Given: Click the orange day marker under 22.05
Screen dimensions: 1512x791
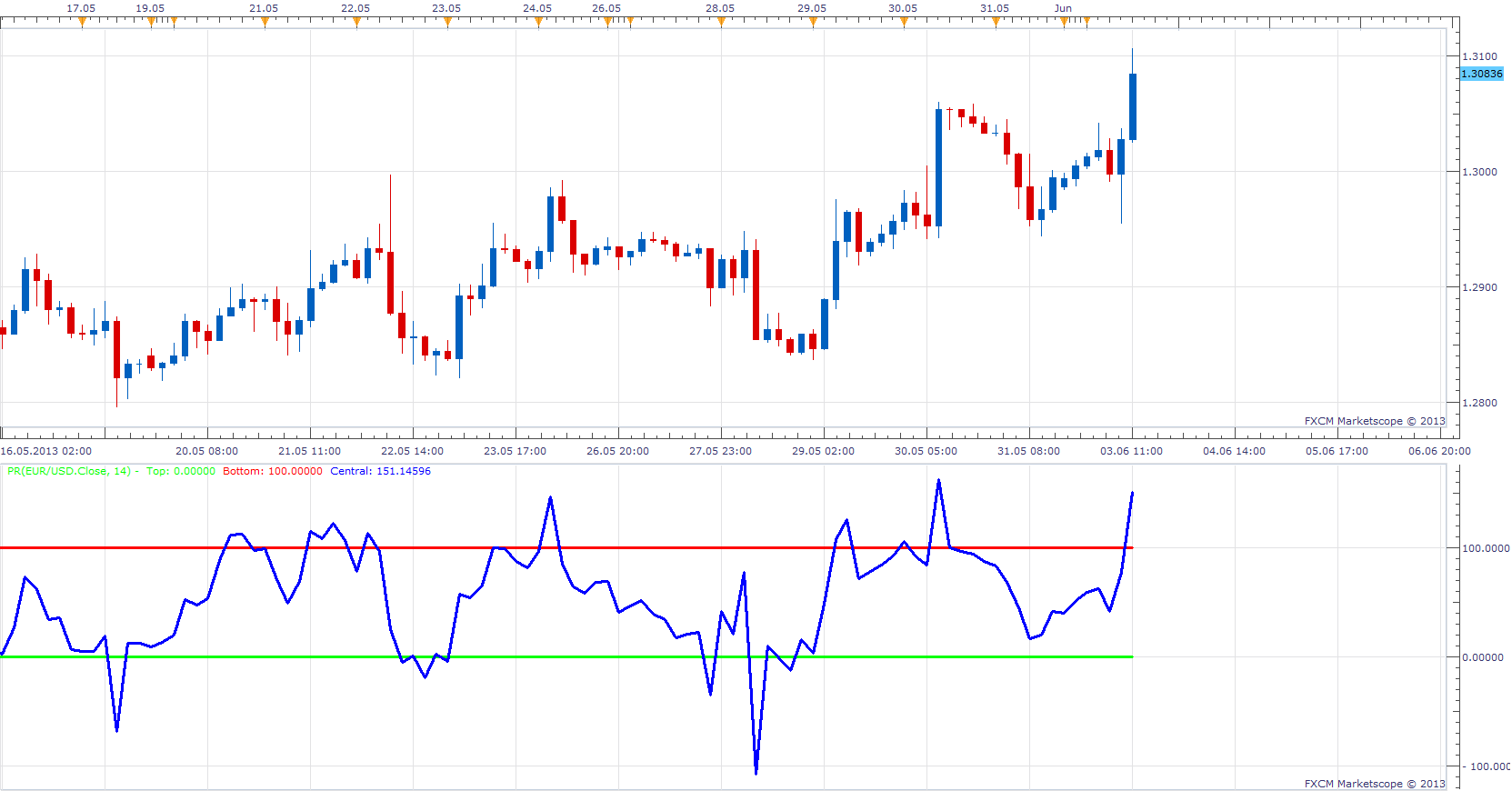Looking at the screenshot, I should tap(356, 23).
